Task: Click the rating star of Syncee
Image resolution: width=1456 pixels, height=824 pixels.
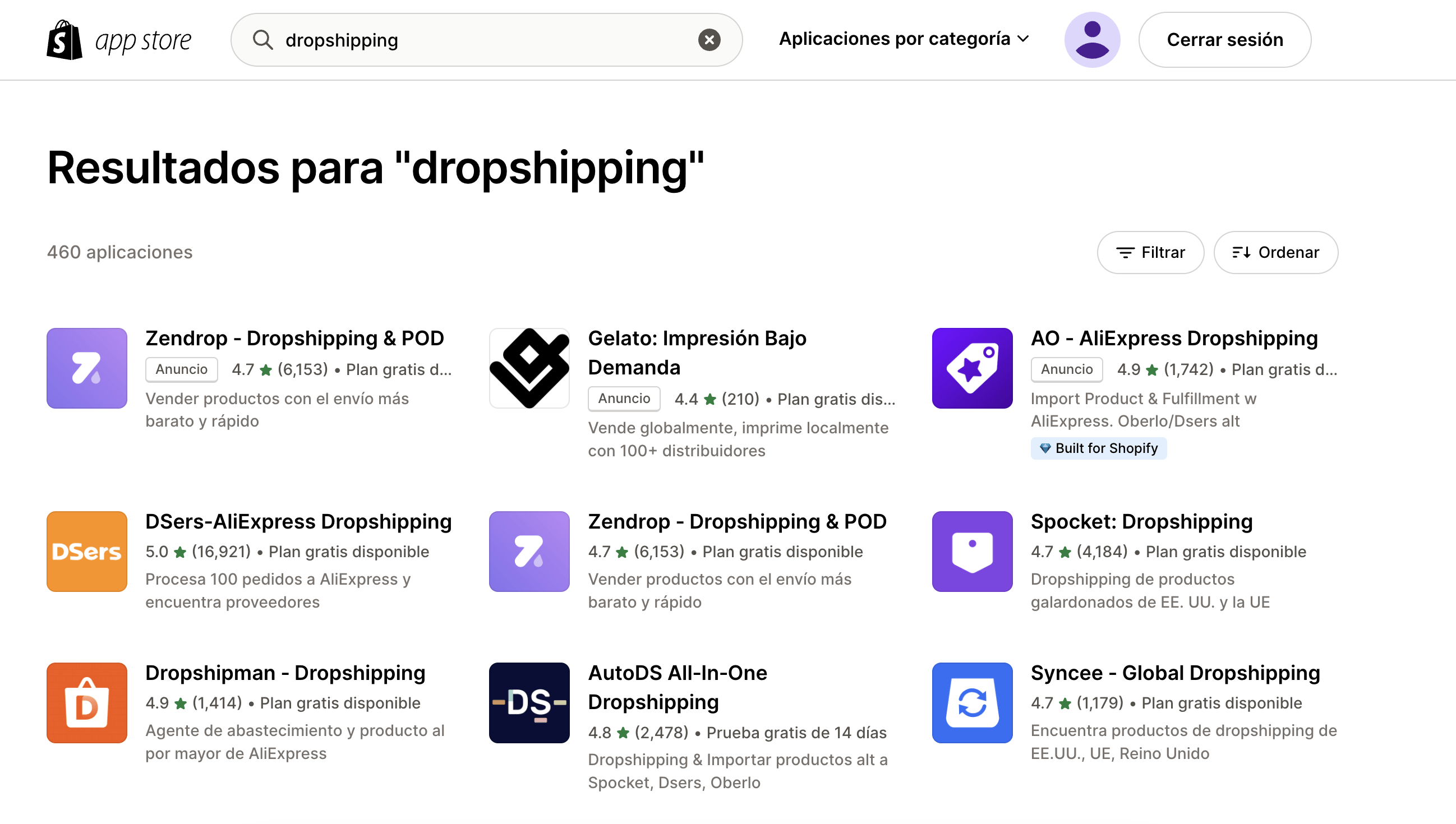Action: 1065,703
